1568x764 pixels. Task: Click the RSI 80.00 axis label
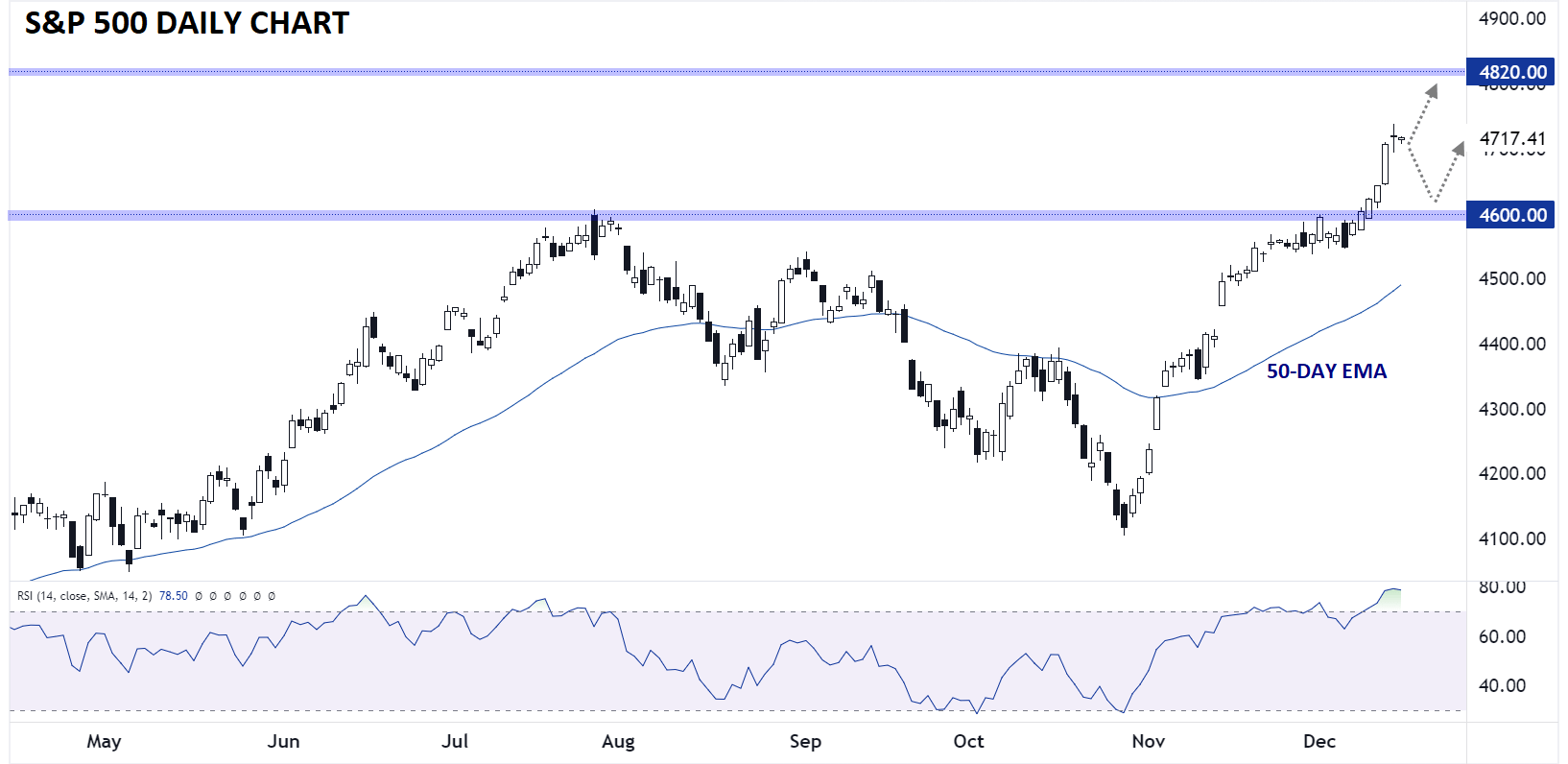click(1502, 586)
